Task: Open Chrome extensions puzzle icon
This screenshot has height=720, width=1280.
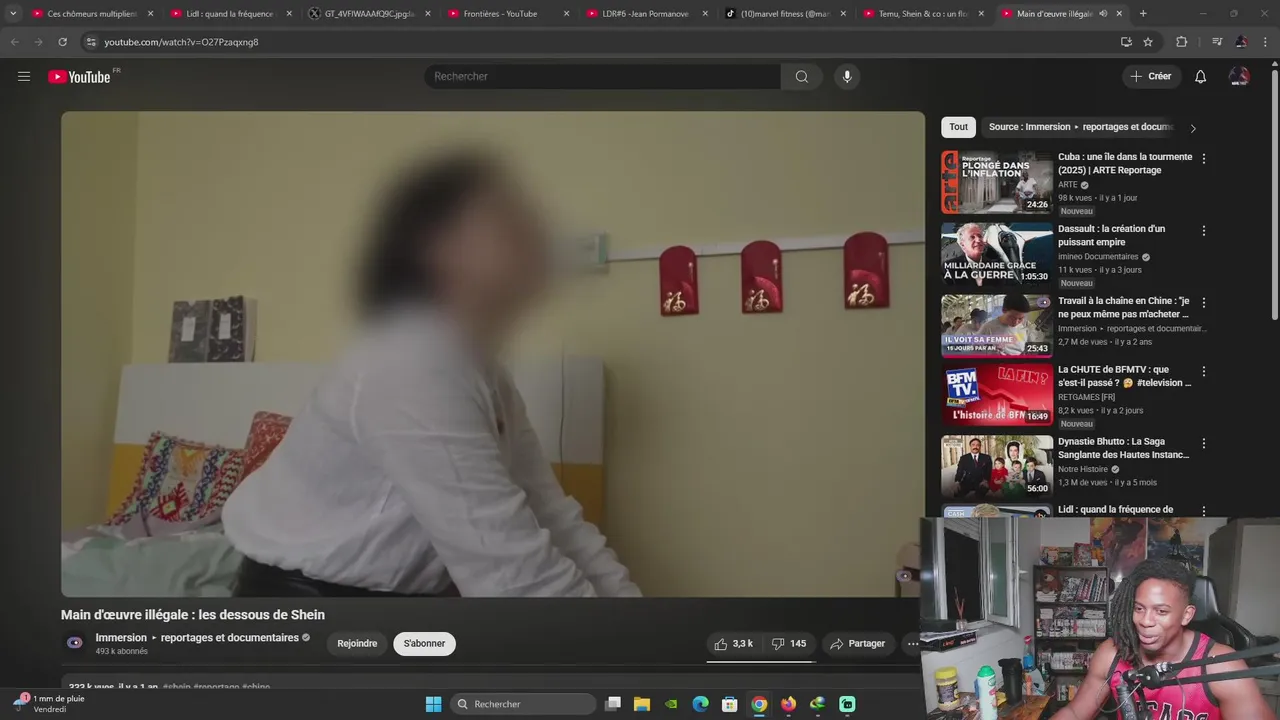Action: 1181,42
